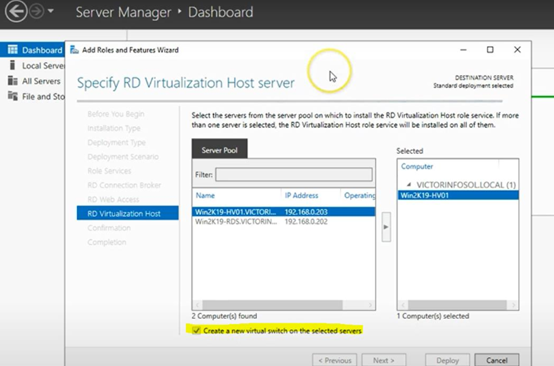Viewport: 554px width, 366px height.
Task: Select Dashboard in Server Manager sidebar
Action: (33, 50)
